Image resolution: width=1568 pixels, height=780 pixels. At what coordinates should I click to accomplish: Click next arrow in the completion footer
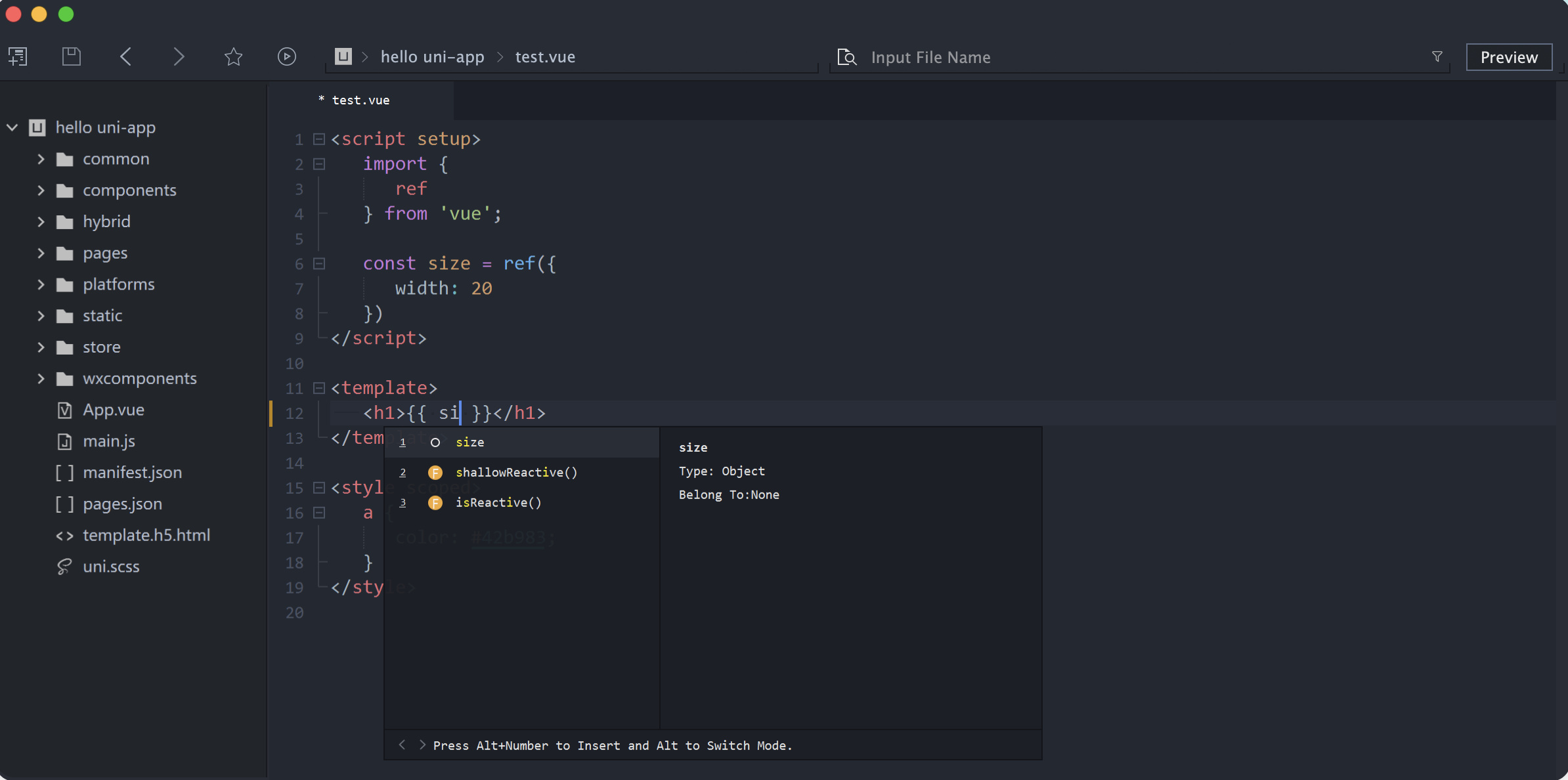pos(422,745)
